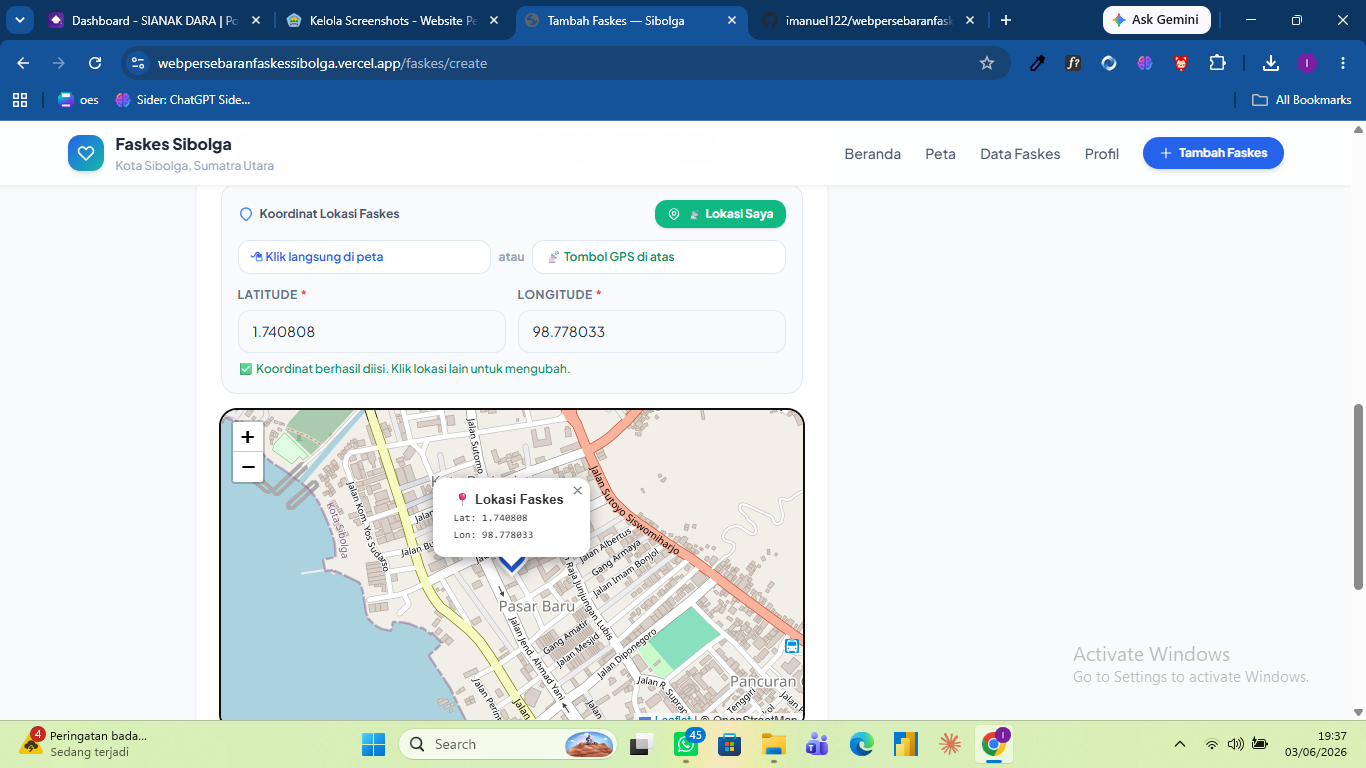The image size is (1366, 768).
Task: Bookmark this page with star icon
Action: [987, 63]
